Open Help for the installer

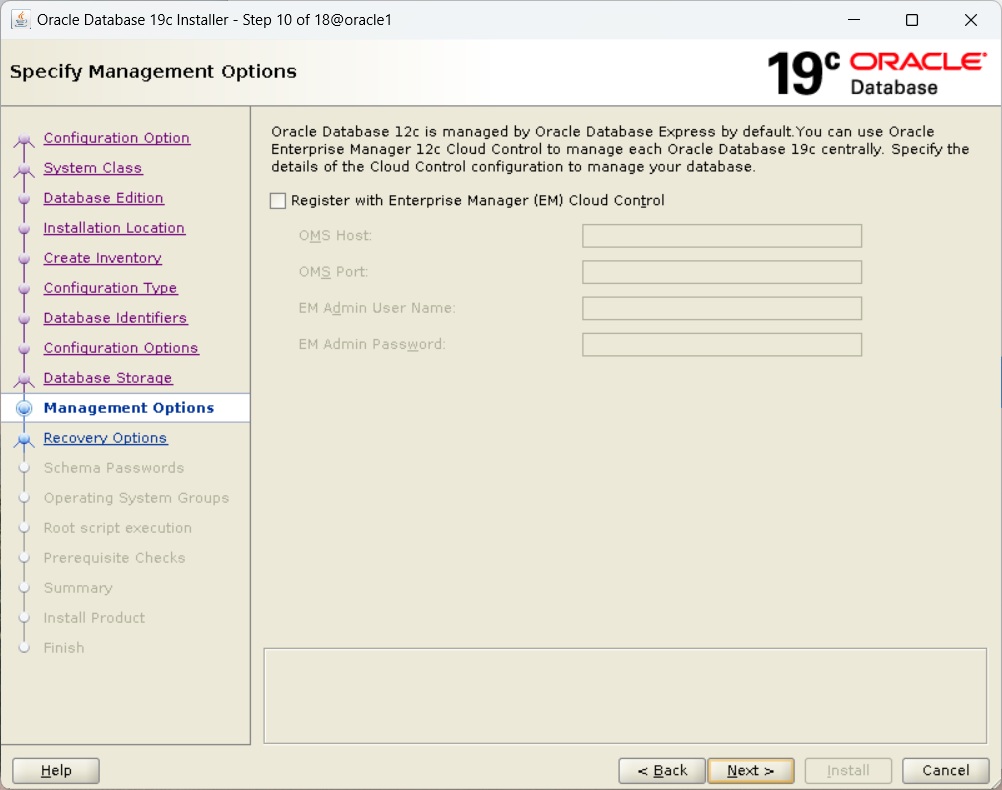coord(56,771)
